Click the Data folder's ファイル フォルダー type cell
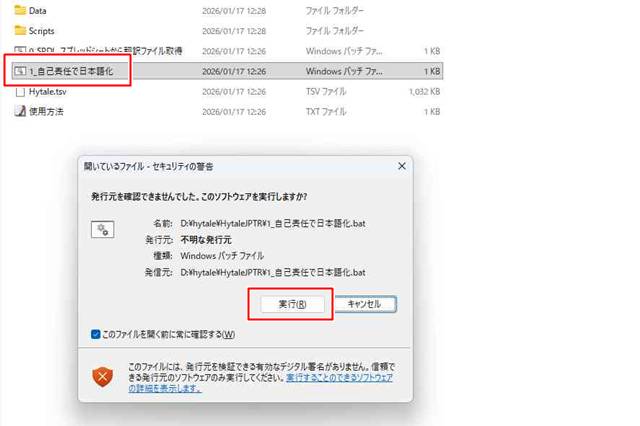The width and height of the screenshot is (640, 426). click(x=335, y=11)
